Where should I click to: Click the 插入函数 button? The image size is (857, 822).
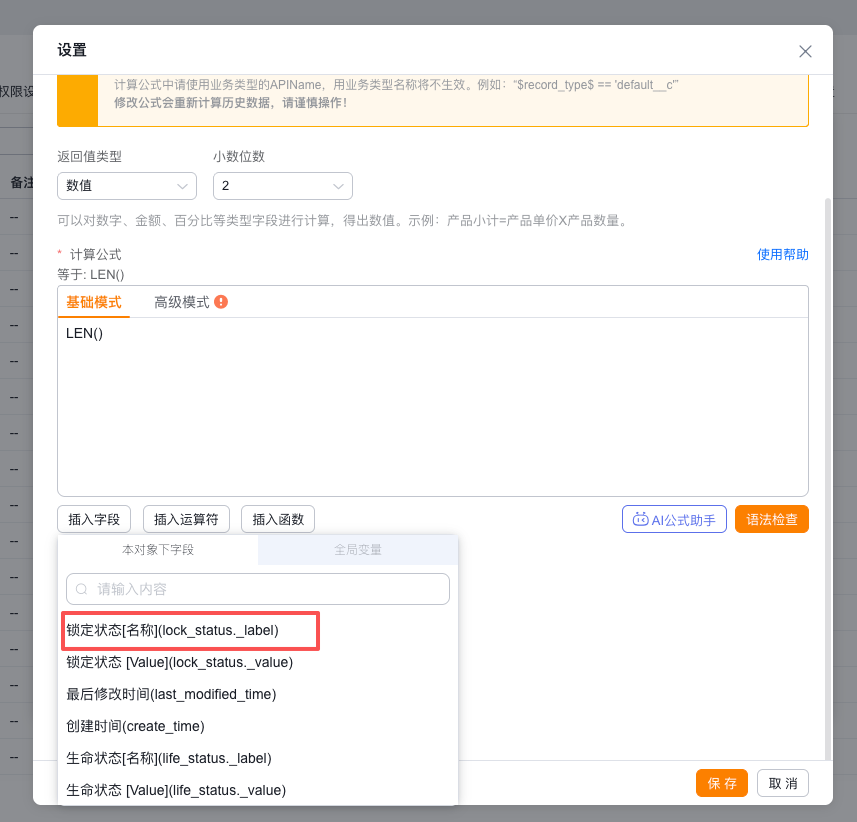[278, 519]
